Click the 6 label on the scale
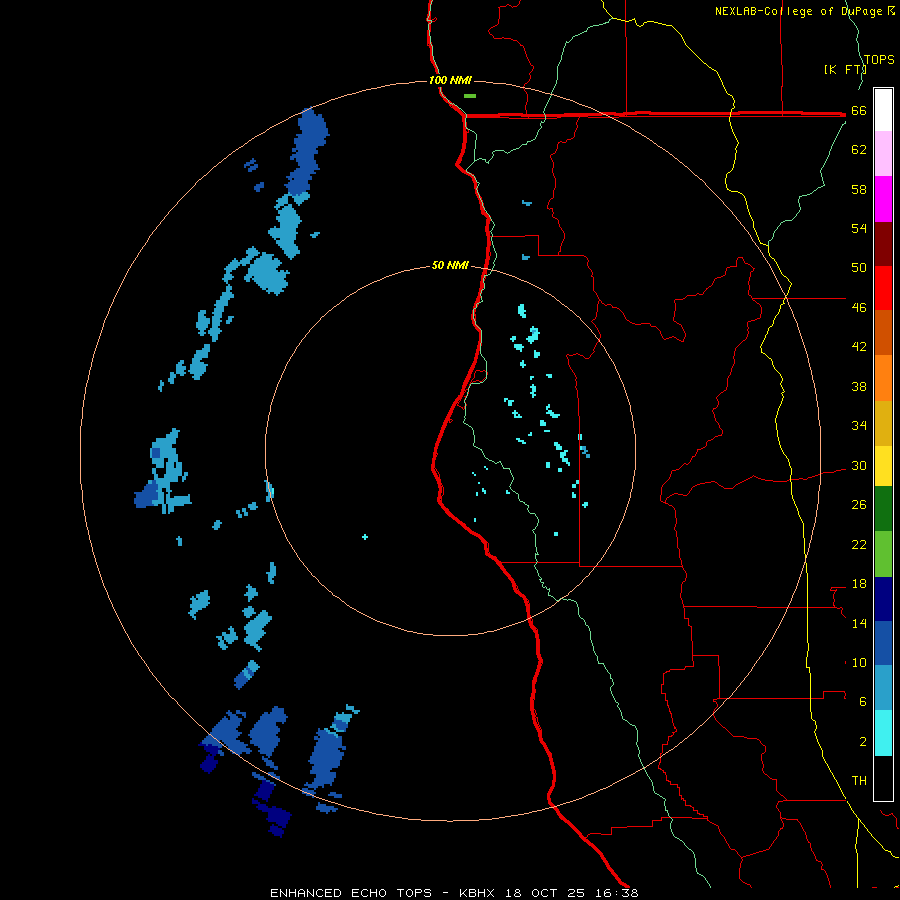Viewport: 900px width, 900px height. click(863, 702)
